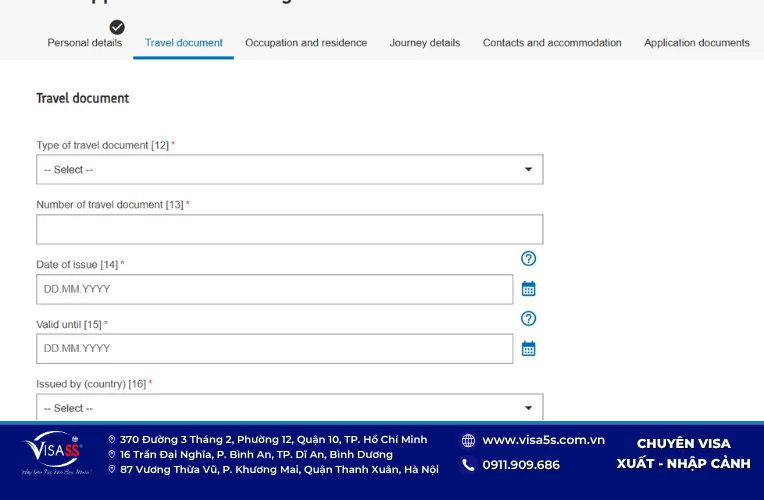This screenshot has width=764, height=500.
Task: Open the Journey details tab
Action: tap(425, 43)
